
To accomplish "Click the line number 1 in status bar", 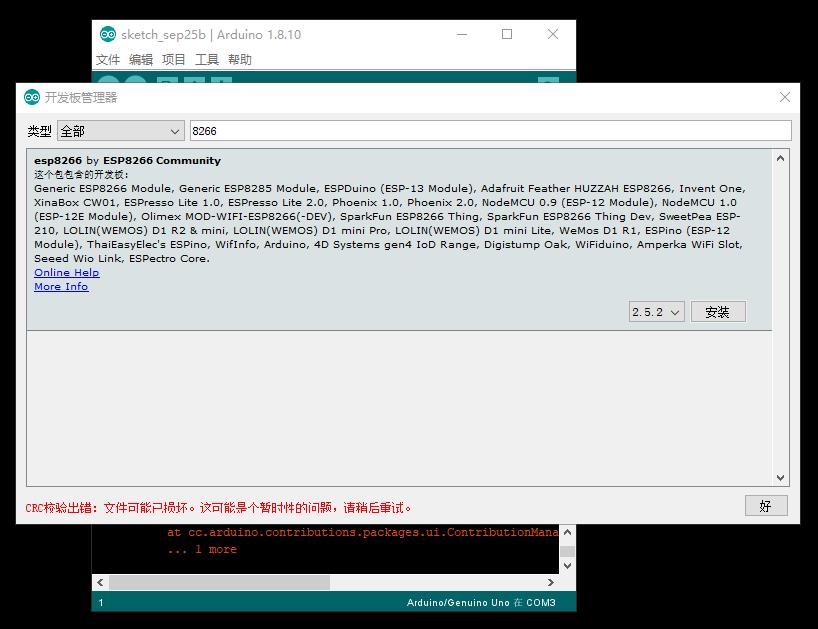I will click(101, 602).
